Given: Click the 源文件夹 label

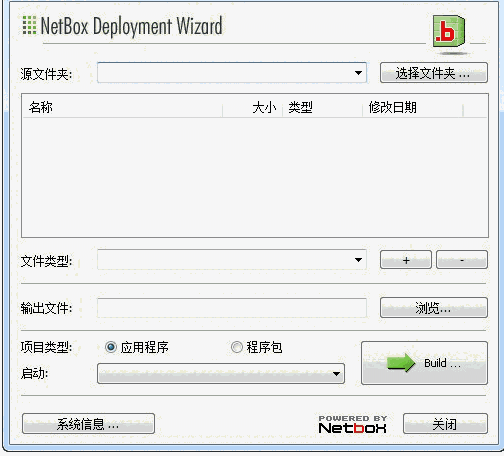Looking at the screenshot, I should tap(46, 74).
